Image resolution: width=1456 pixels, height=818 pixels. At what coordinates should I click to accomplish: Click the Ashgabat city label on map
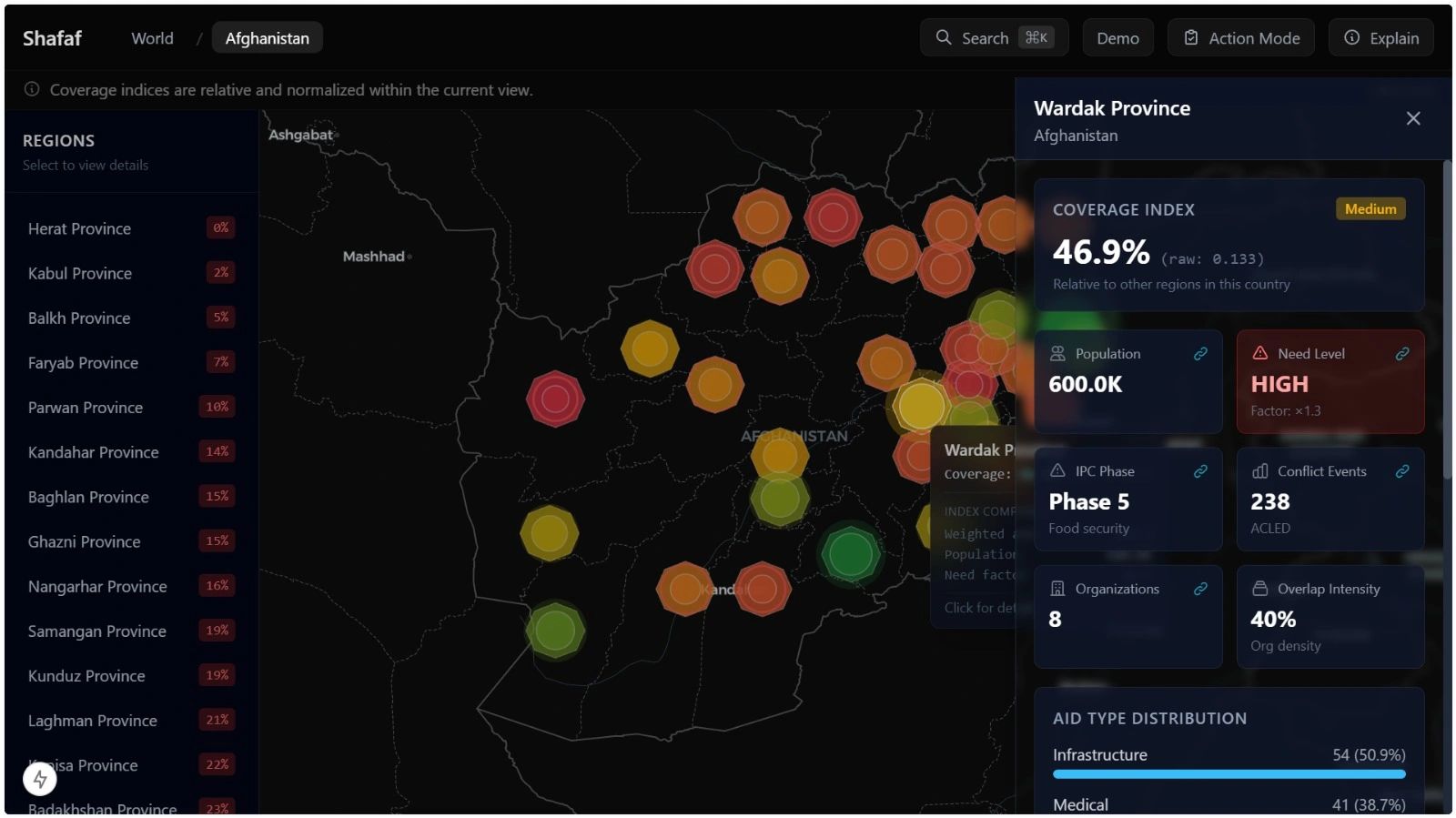tap(300, 135)
